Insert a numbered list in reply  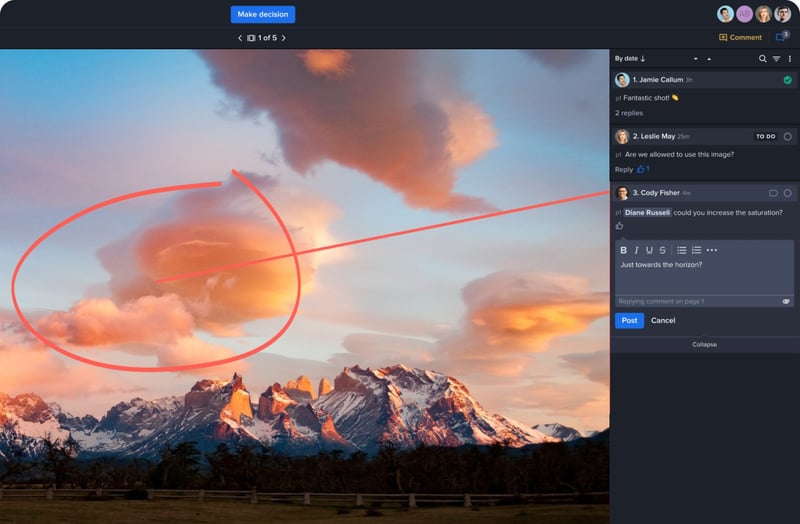tap(696, 250)
